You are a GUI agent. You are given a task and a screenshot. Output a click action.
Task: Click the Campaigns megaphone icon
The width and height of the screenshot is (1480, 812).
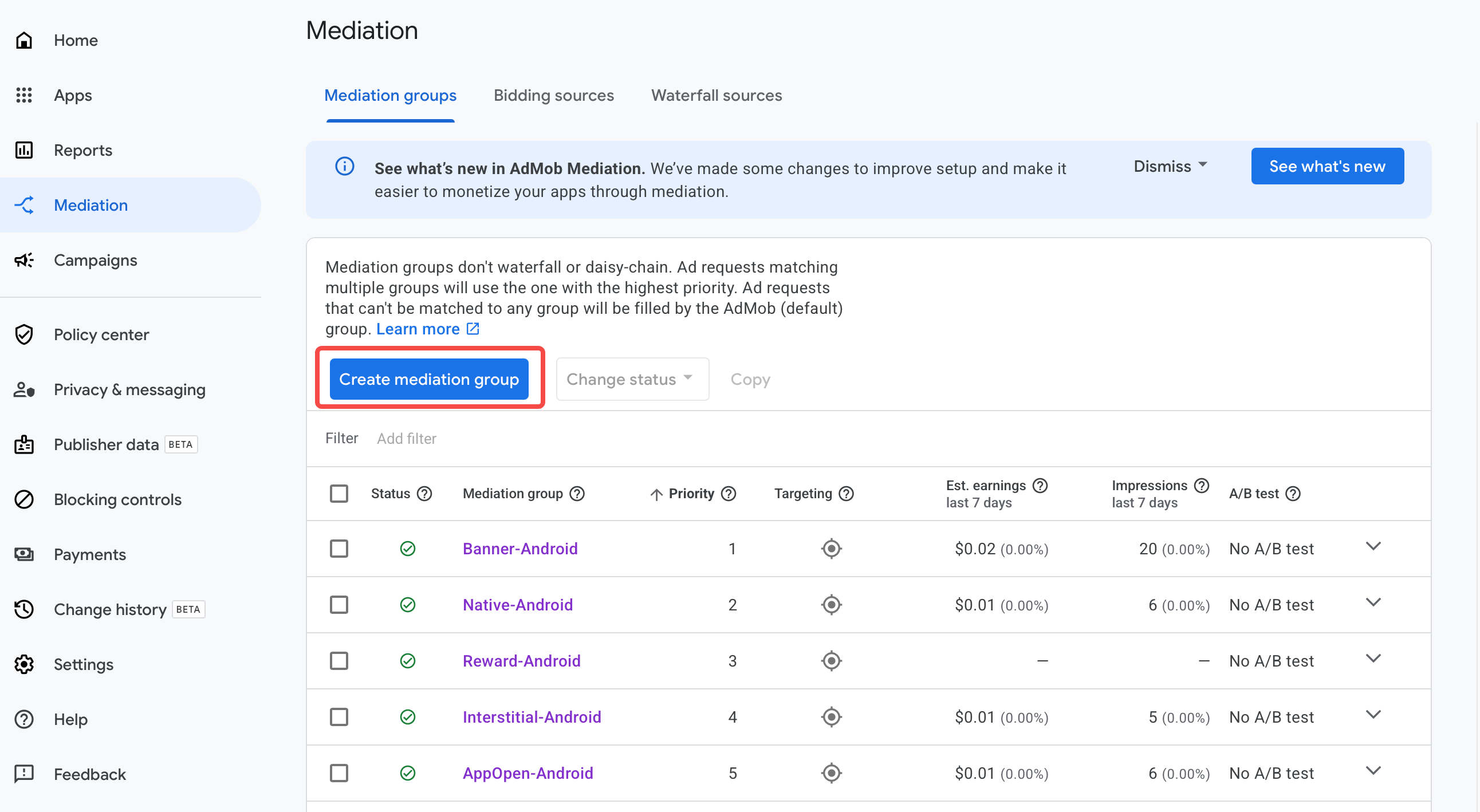(x=23, y=261)
